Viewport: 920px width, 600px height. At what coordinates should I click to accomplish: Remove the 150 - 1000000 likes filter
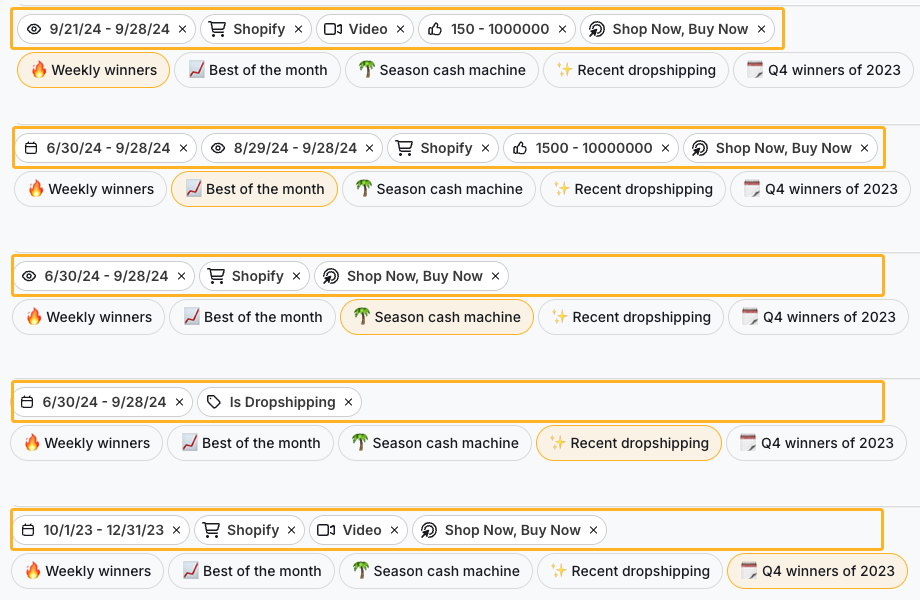tap(562, 29)
